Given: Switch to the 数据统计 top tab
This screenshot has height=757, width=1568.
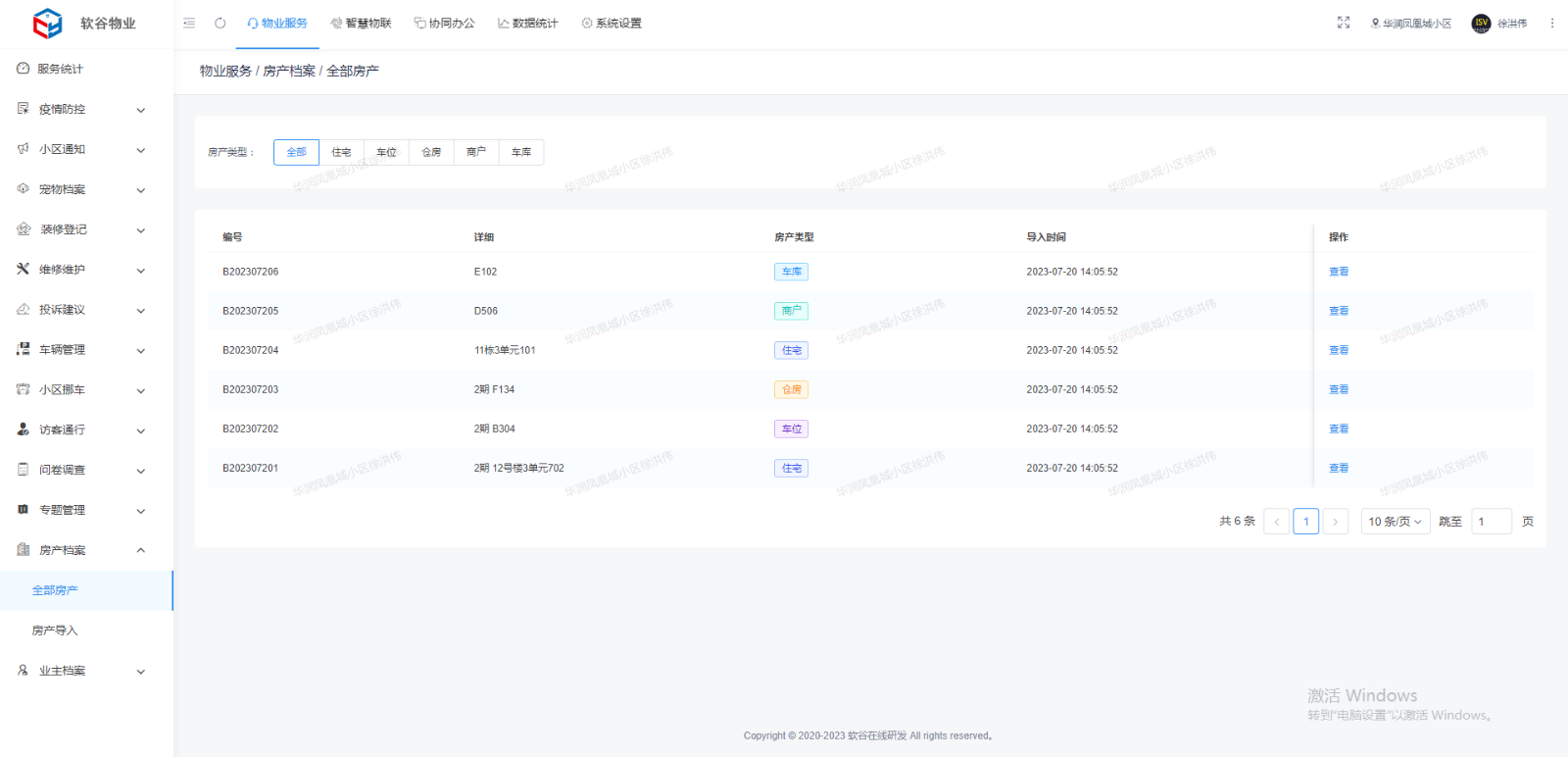Looking at the screenshot, I should (x=527, y=24).
